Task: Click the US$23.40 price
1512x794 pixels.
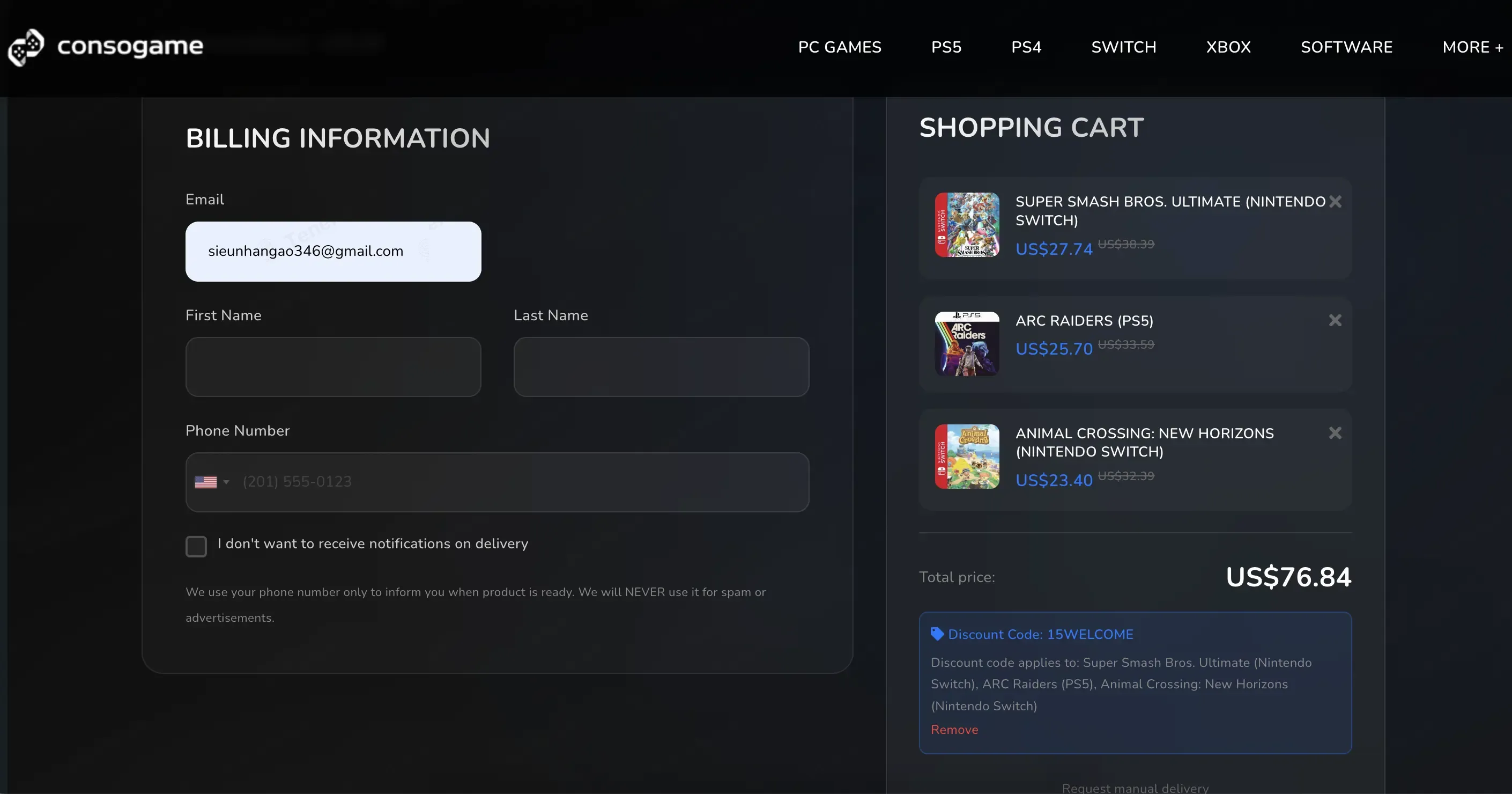Action: [1054, 480]
